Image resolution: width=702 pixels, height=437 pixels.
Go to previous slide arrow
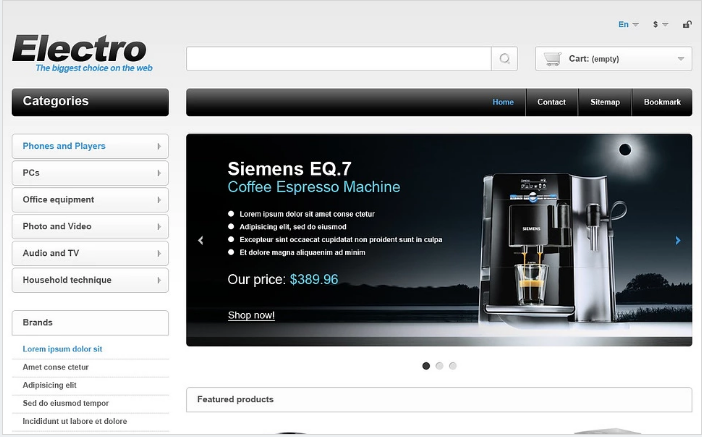point(201,240)
